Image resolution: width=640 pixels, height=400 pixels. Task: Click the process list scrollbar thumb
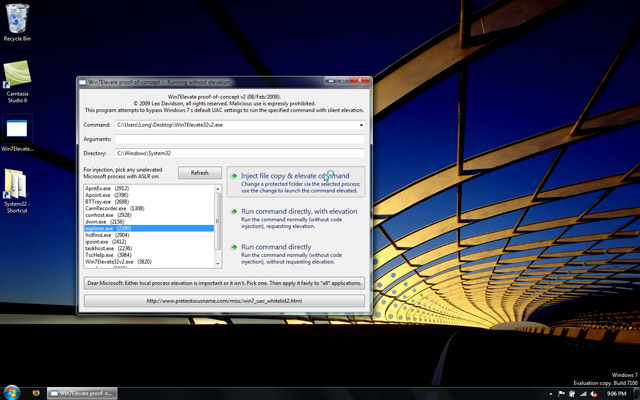[218, 221]
